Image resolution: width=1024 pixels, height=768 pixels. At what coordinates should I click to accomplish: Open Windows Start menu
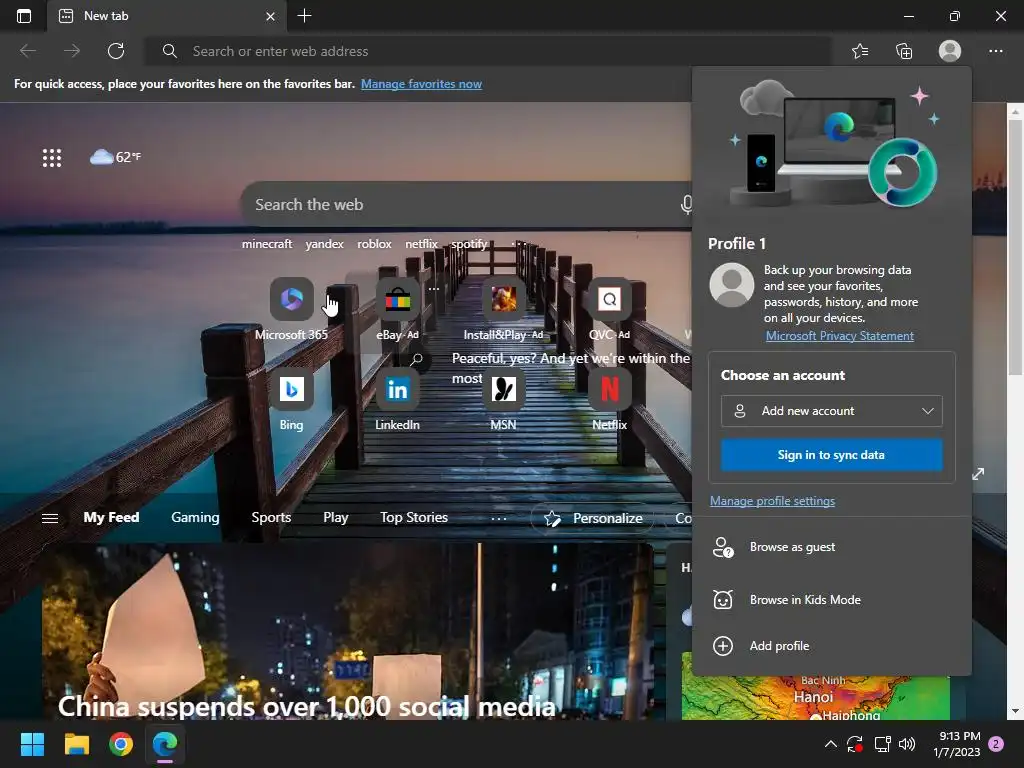tap(32, 744)
